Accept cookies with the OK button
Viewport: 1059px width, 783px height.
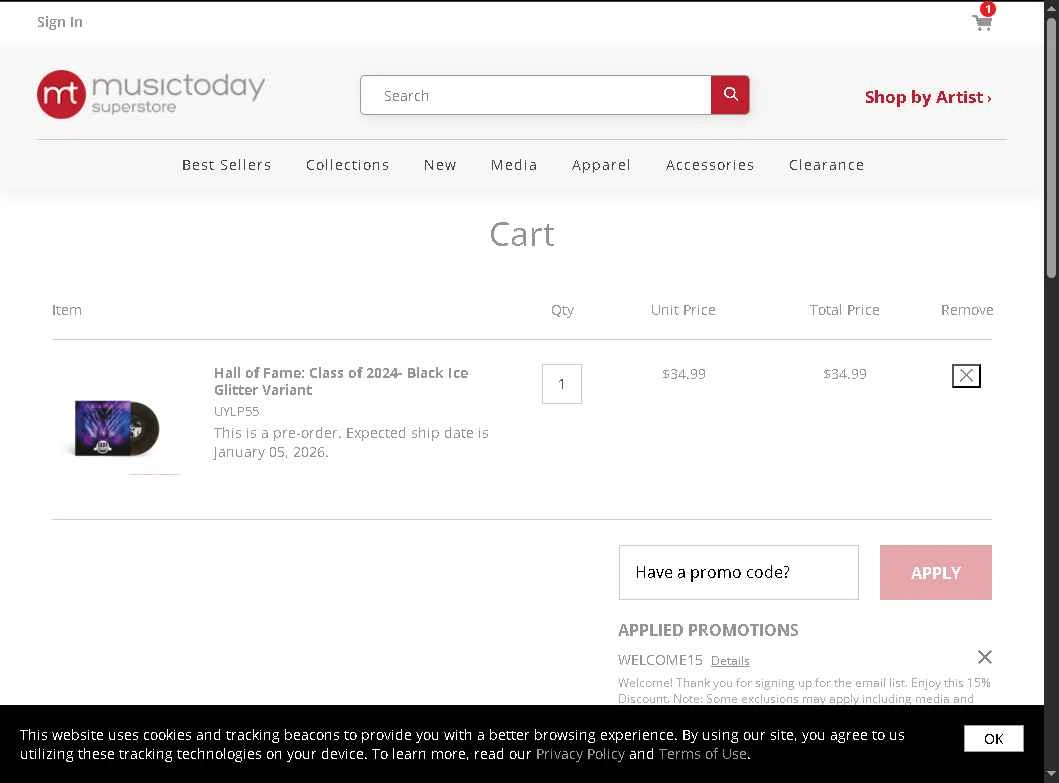[x=993, y=738]
